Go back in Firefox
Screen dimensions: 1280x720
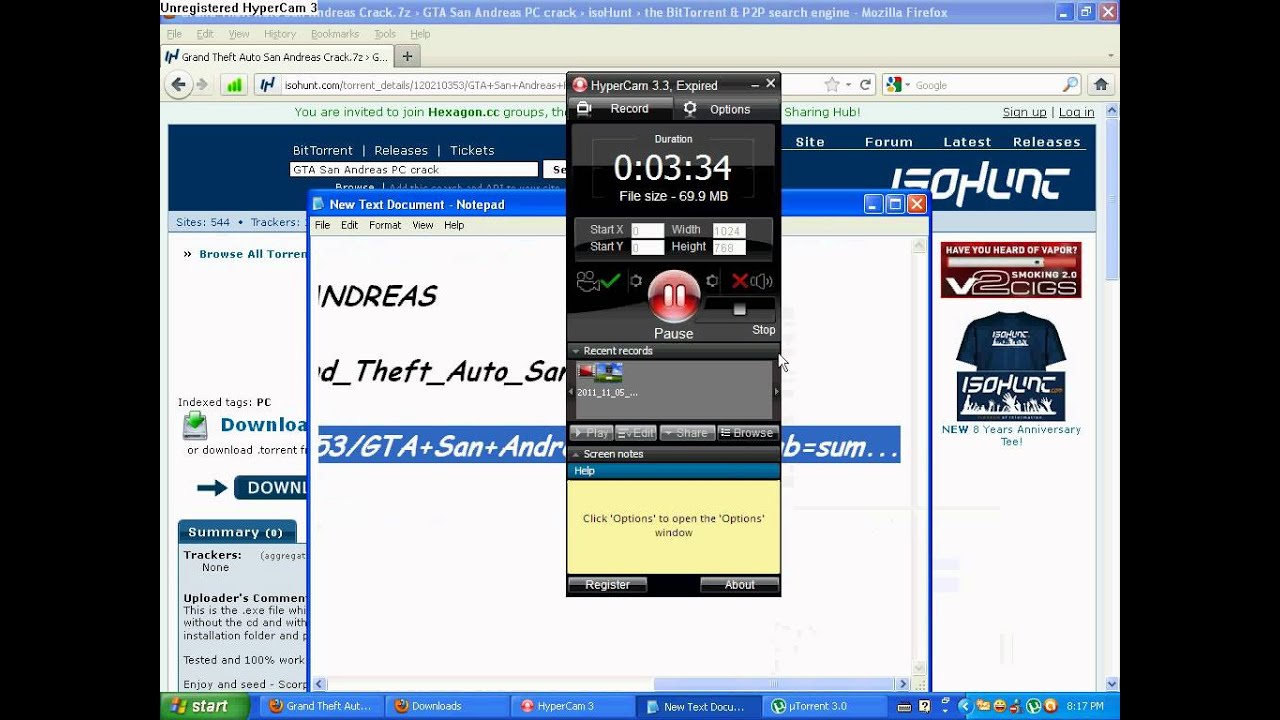(178, 85)
